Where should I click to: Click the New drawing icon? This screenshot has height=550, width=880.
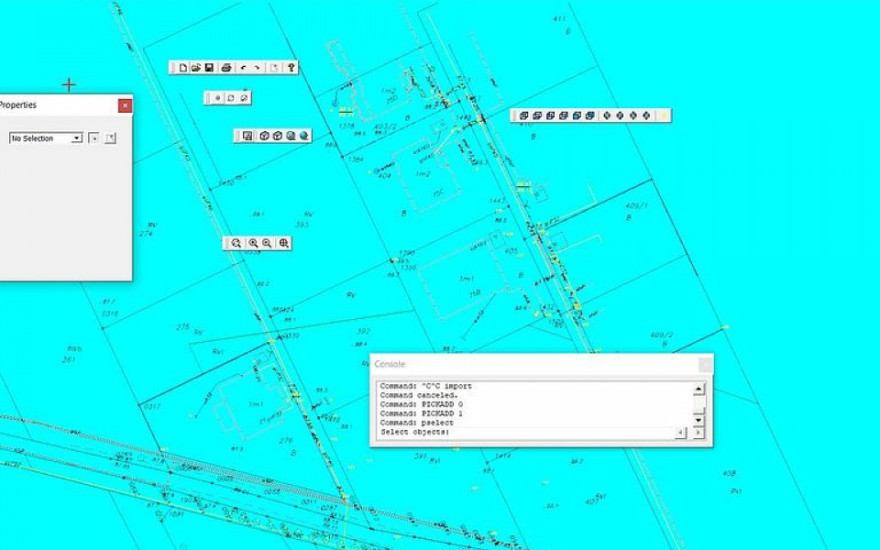tap(183, 68)
